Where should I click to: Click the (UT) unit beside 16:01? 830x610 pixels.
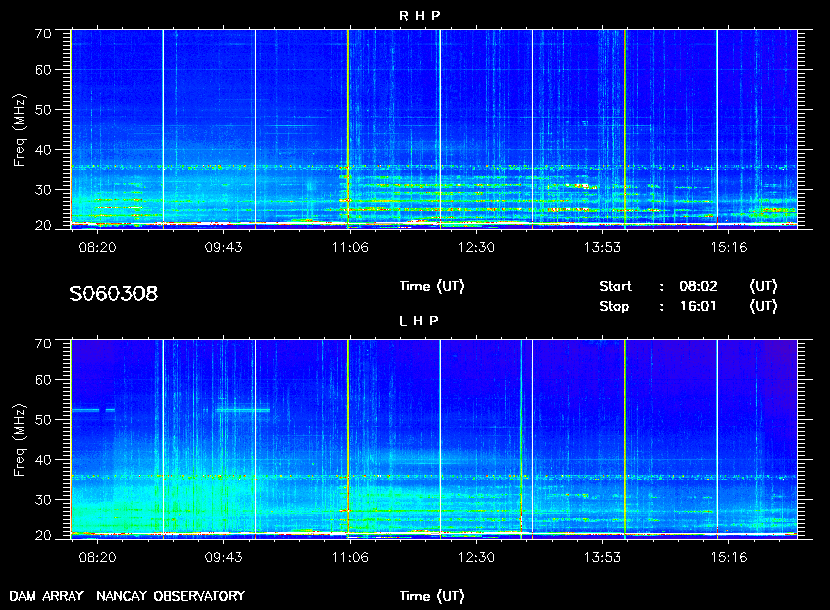(763, 307)
